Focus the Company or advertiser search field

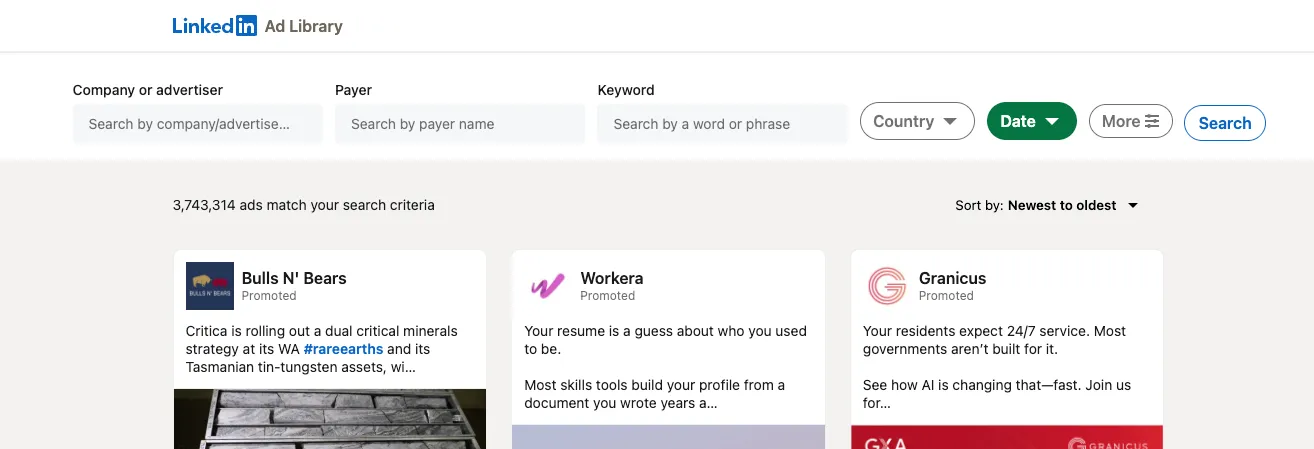coord(198,124)
